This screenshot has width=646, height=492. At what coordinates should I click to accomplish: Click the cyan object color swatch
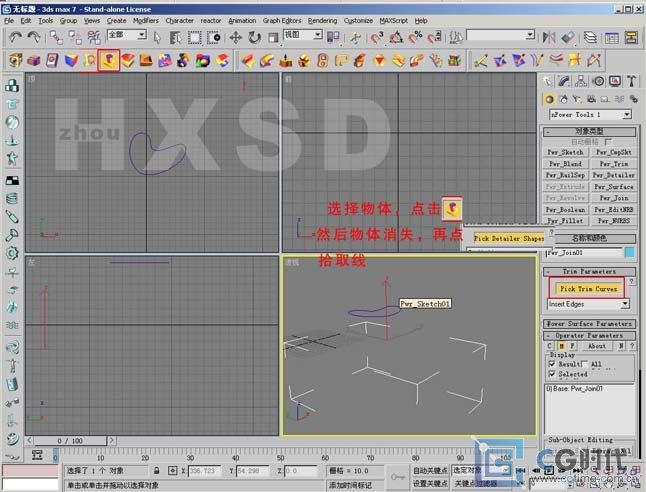(630, 253)
